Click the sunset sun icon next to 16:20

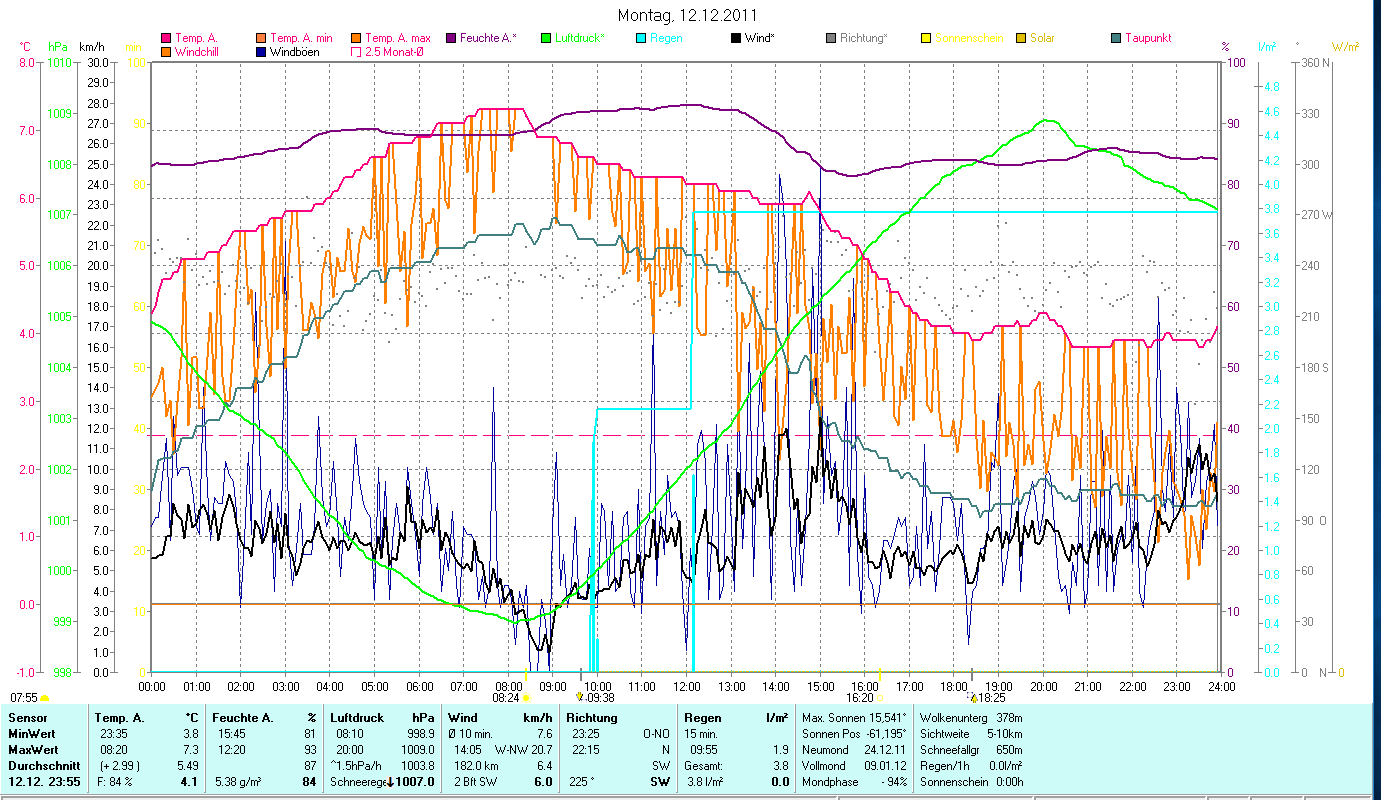coord(880,698)
